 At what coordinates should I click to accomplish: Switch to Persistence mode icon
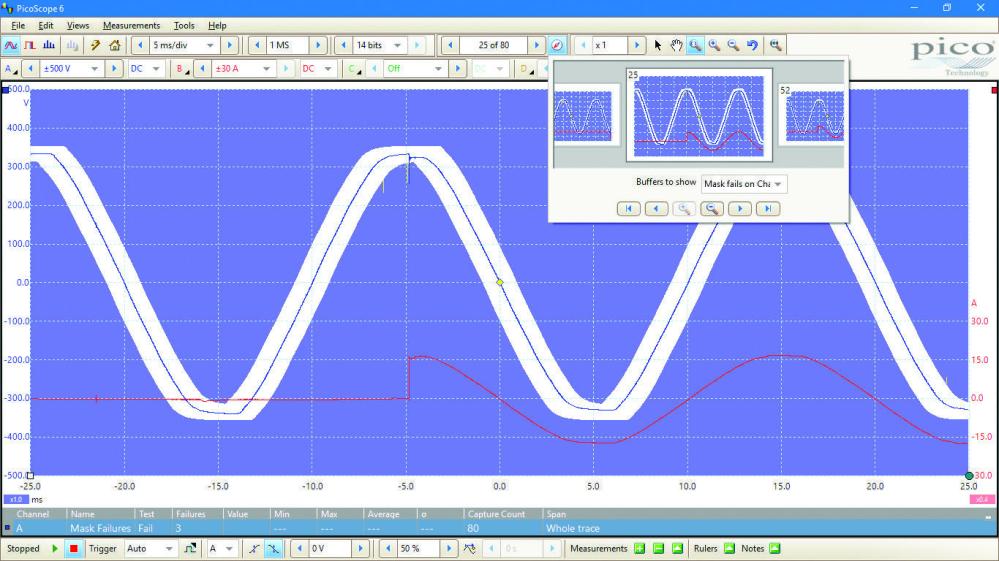[x=29, y=46]
